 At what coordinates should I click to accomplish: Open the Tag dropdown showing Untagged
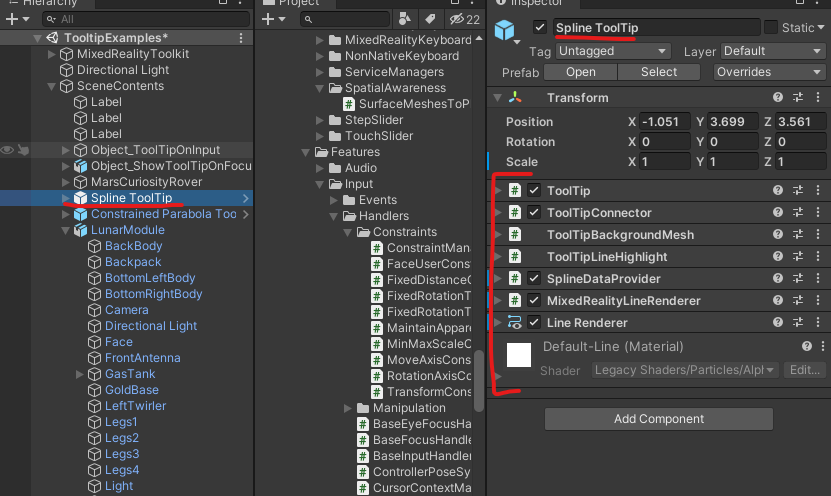click(613, 51)
